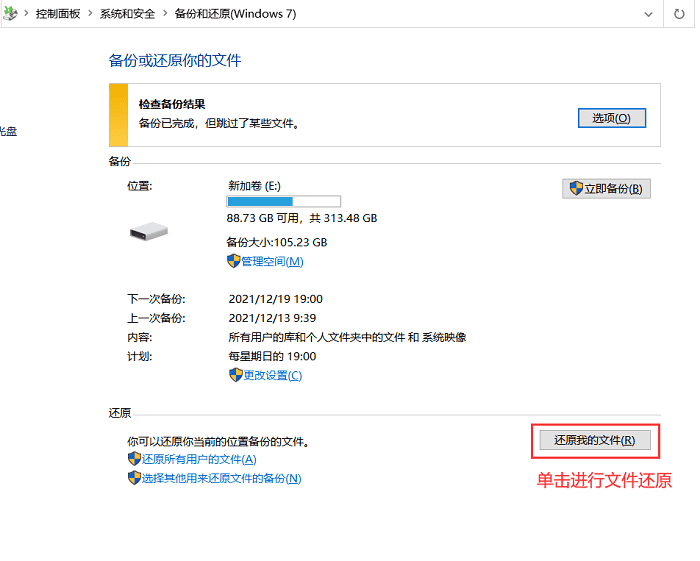700x561 pixels.
Task: Start backup with 立即备份(B)
Action: 606,189
